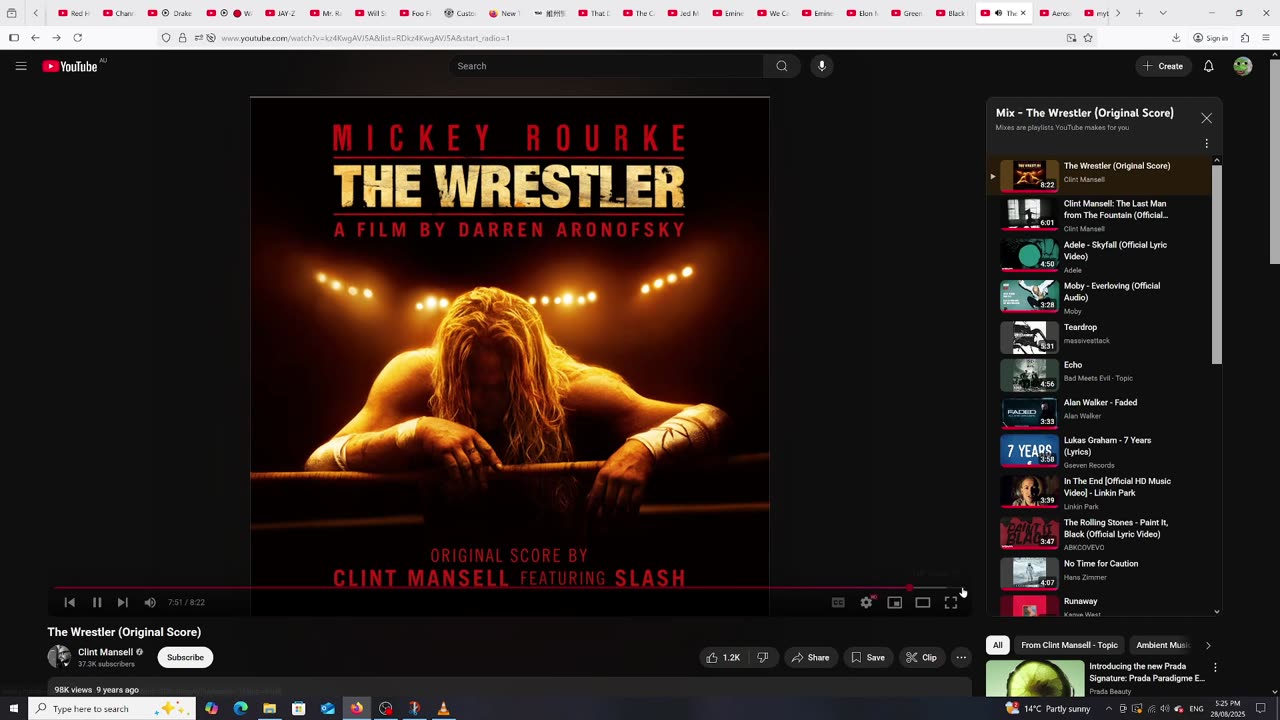The image size is (1280, 720).
Task: Start voice search with the microphone
Action: (822, 66)
